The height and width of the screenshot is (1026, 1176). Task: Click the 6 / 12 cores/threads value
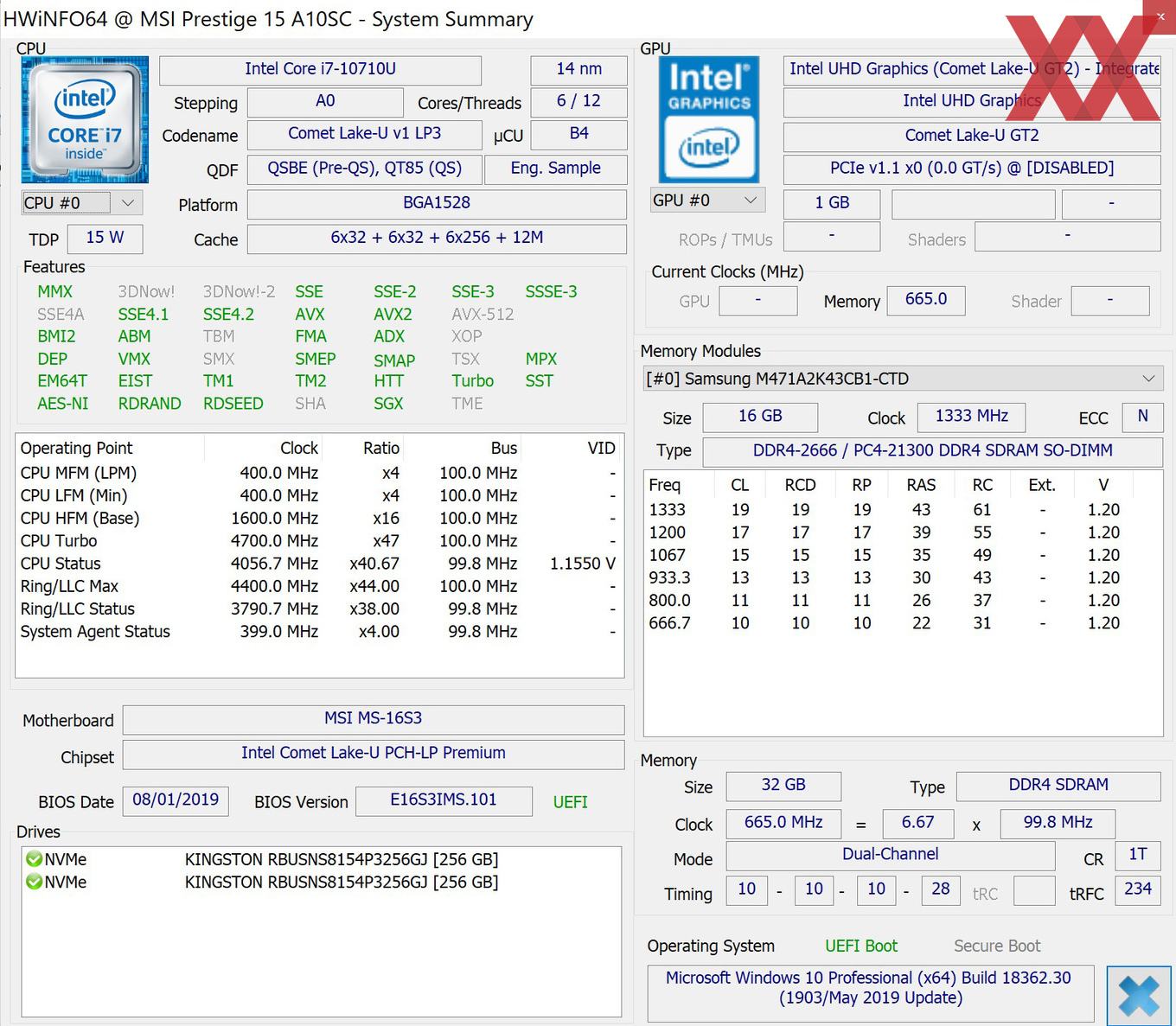(578, 101)
